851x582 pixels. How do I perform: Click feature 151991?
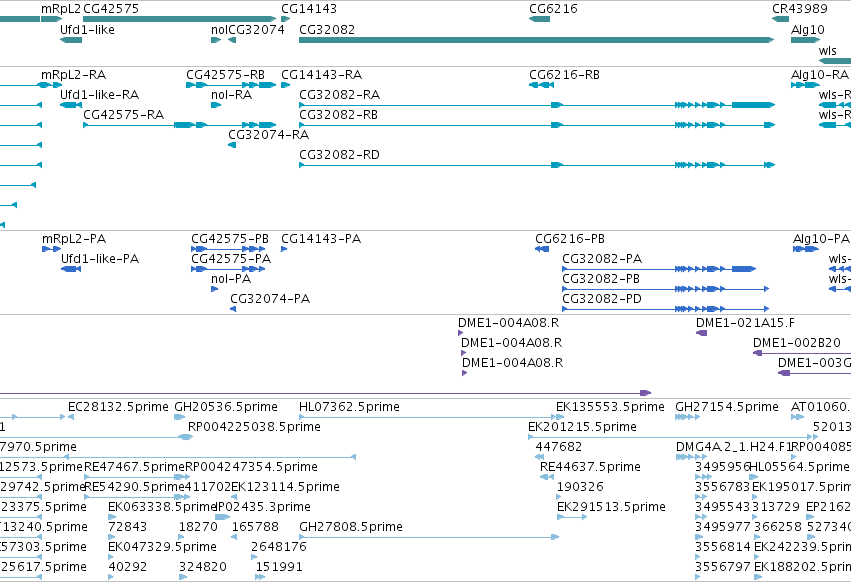260,577
